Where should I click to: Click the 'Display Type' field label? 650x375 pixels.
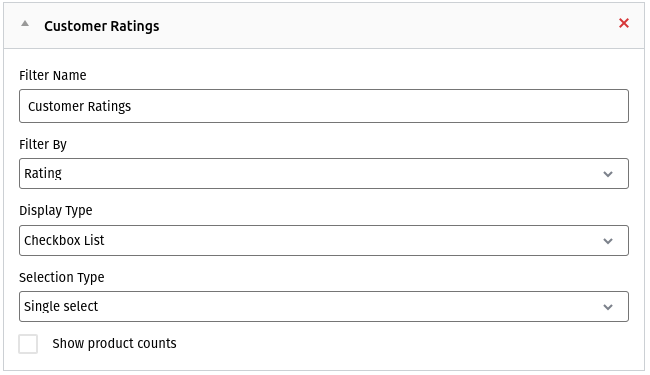tap(56, 210)
